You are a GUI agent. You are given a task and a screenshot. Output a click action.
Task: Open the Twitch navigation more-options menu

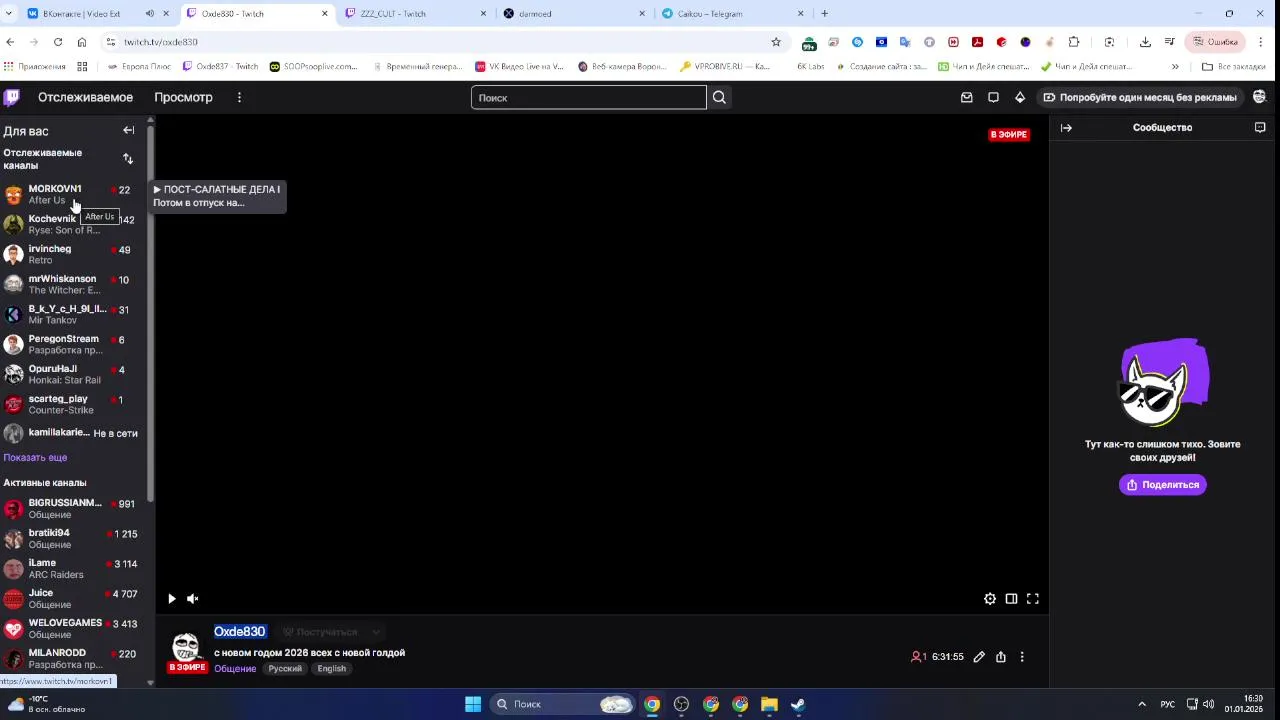(x=239, y=97)
